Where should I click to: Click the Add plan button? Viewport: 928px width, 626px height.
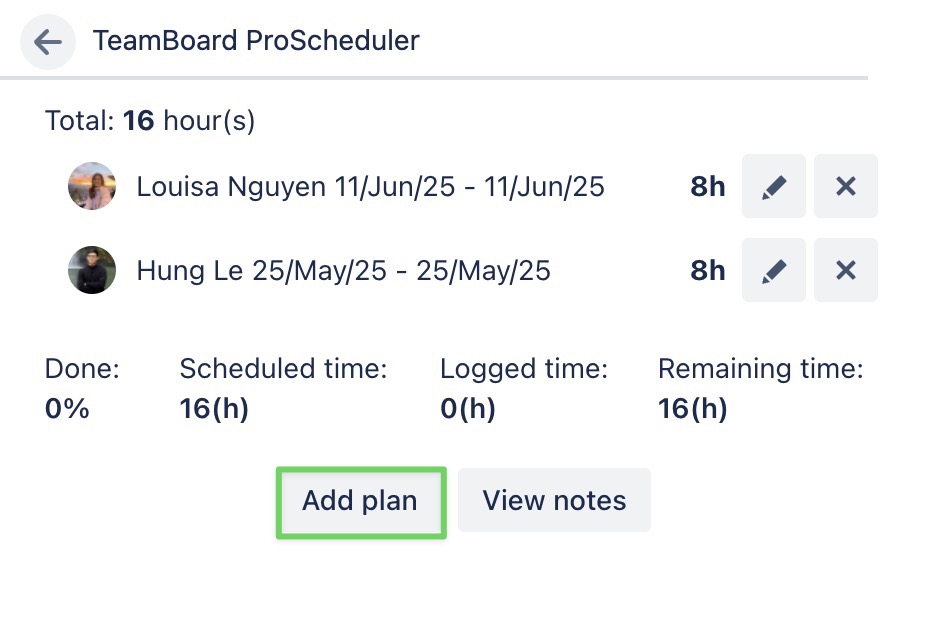(360, 502)
